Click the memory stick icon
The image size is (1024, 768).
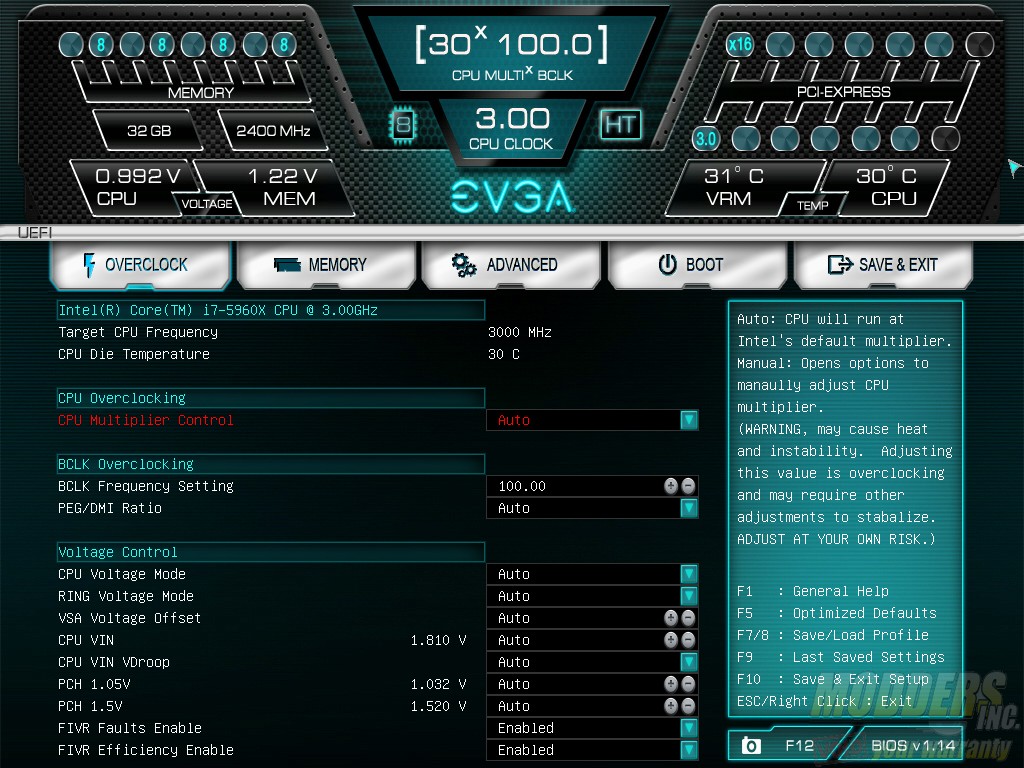click(287, 264)
